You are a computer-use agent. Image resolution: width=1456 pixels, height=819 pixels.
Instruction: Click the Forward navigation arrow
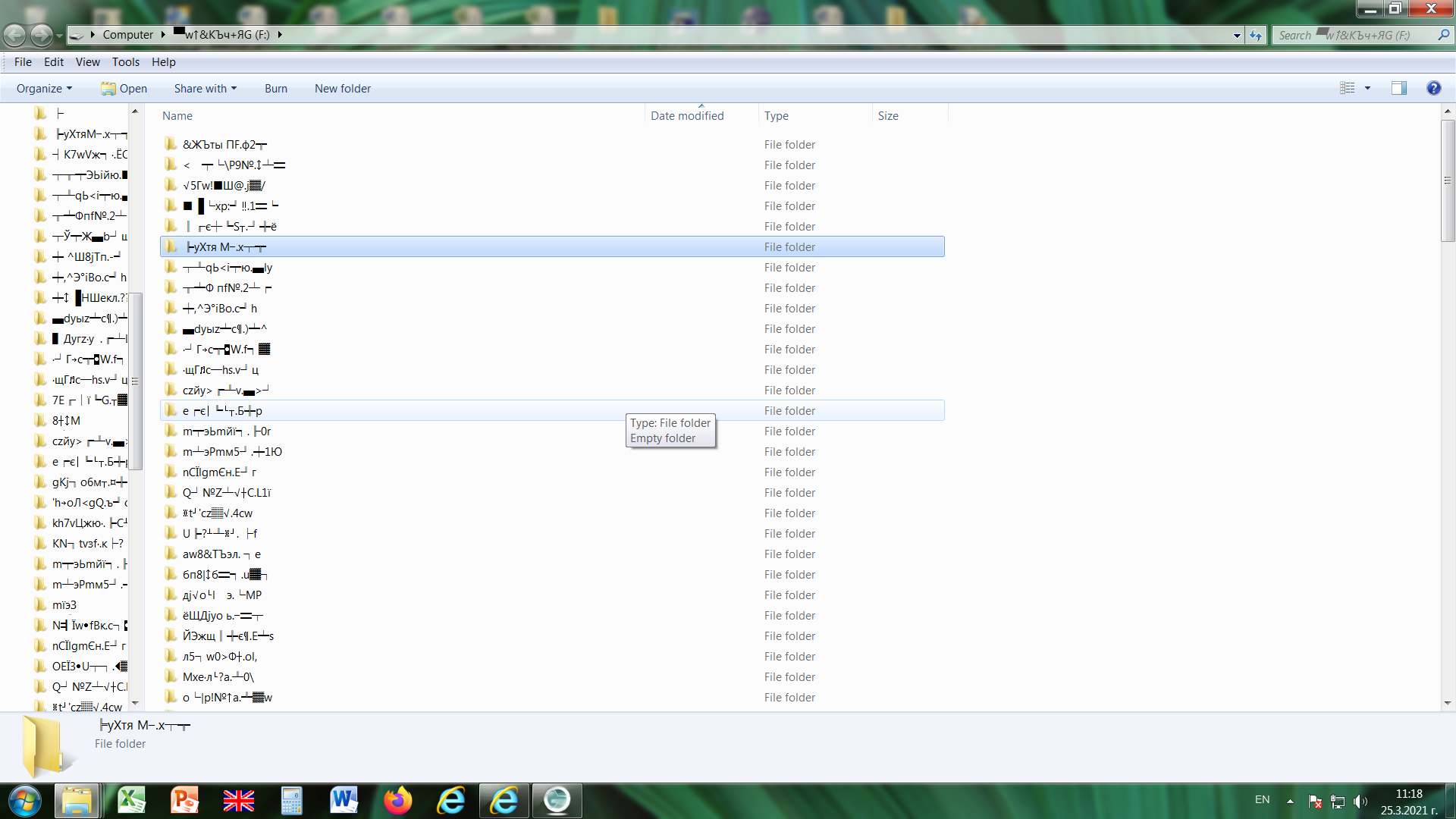point(41,34)
